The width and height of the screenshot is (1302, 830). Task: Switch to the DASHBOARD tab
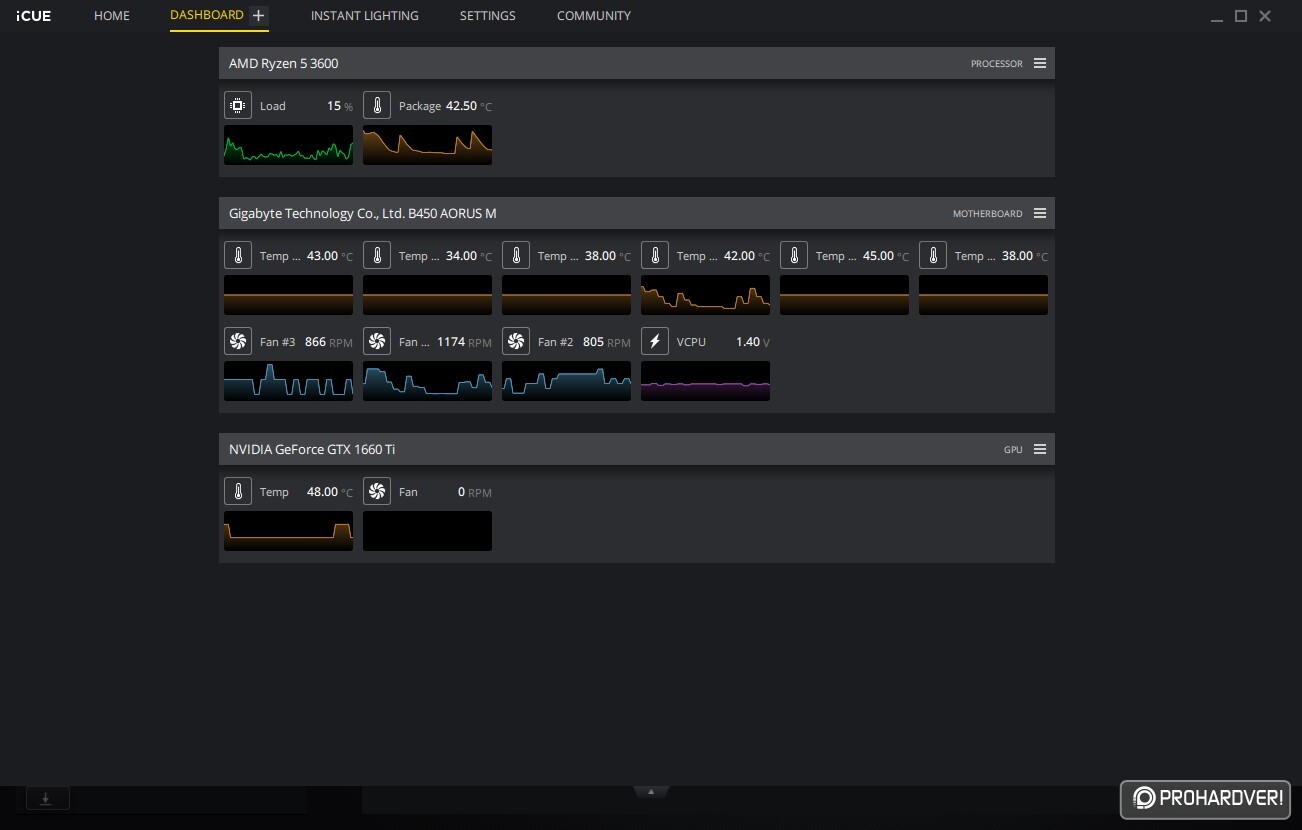[207, 15]
